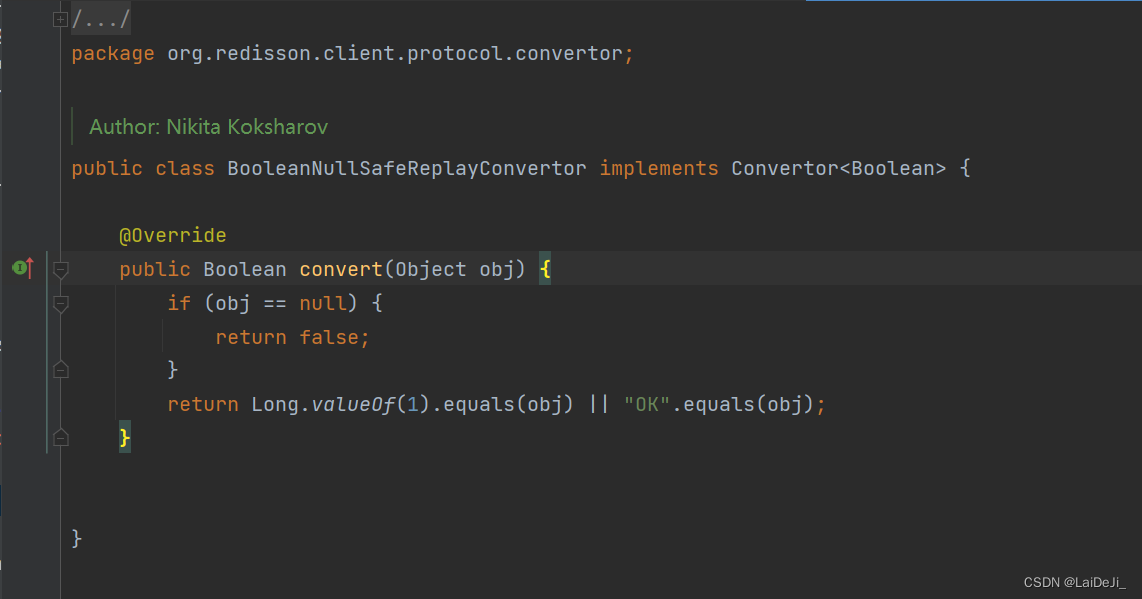Click the "OK" string literal

(646, 404)
